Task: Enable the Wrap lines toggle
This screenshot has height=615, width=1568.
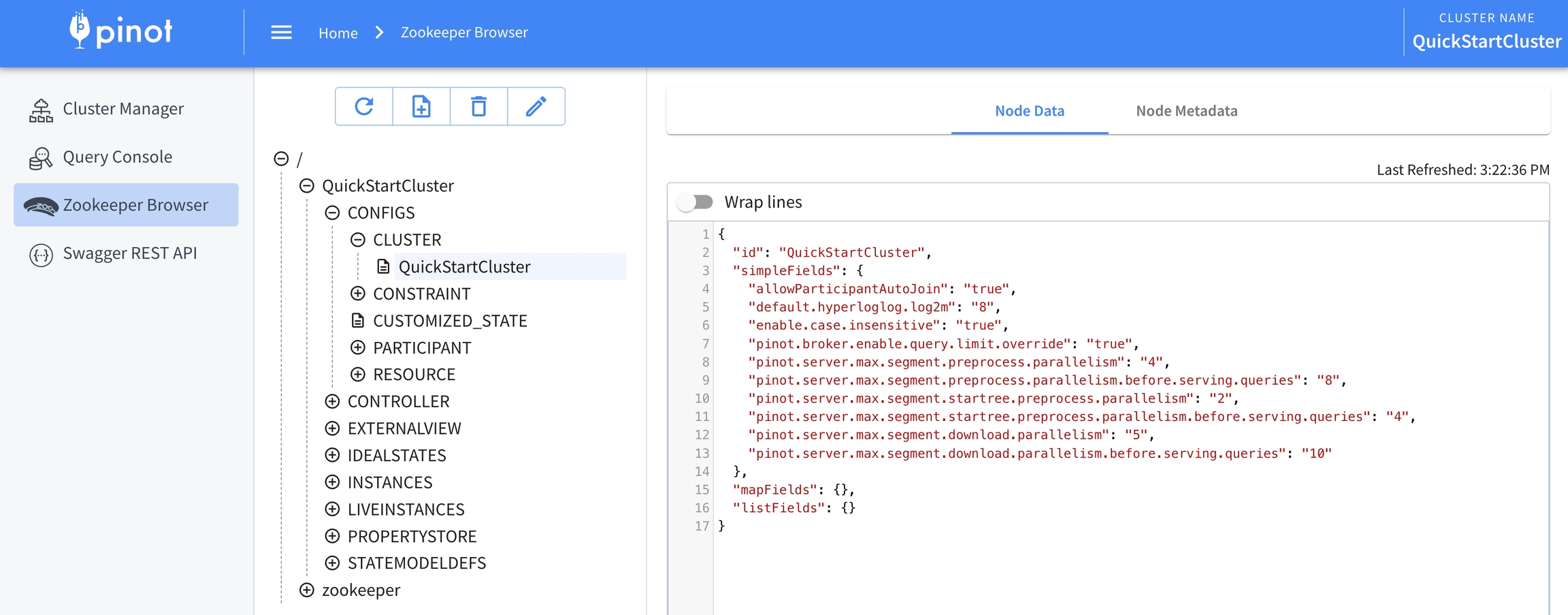Action: [x=696, y=202]
